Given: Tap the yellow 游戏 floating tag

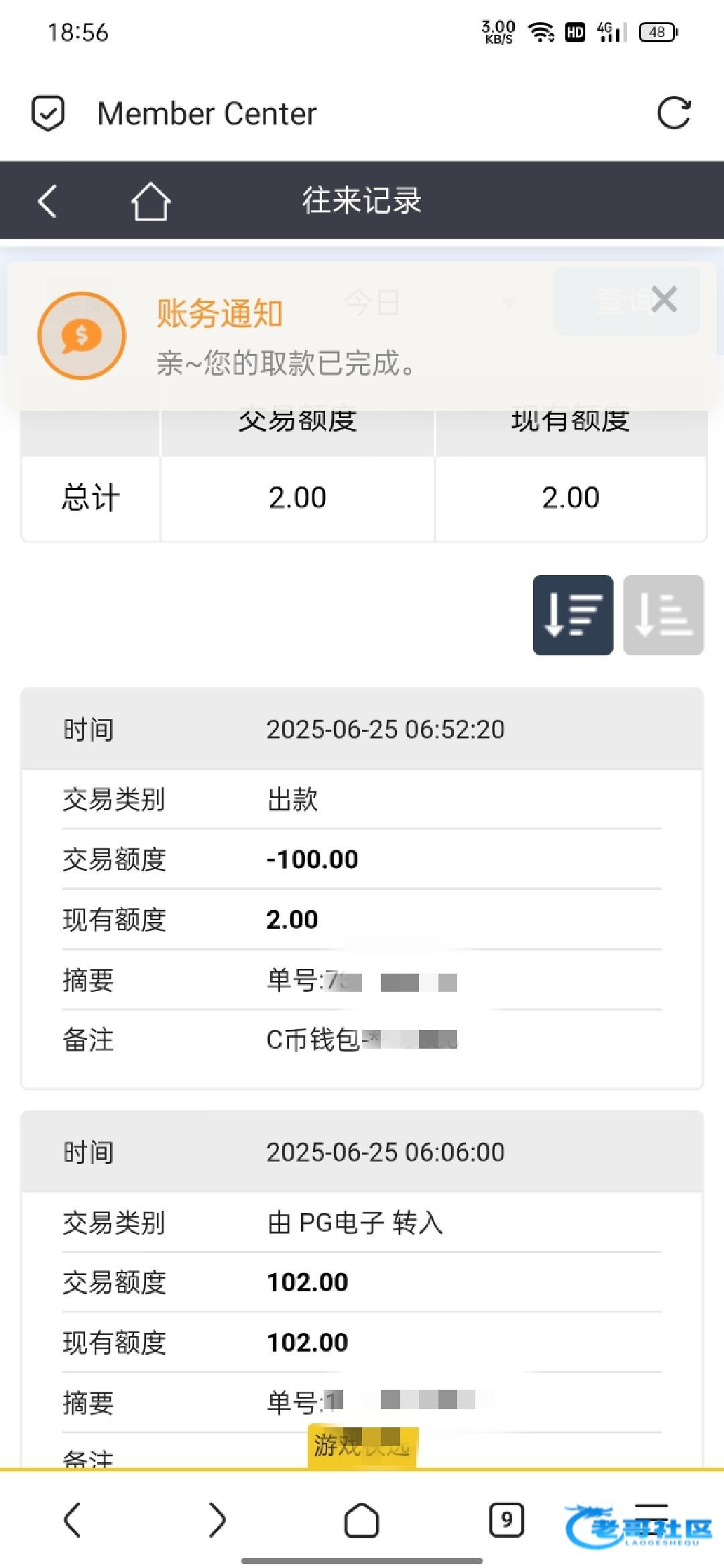Looking at the screenshot, I should click(x=362, y=1445).
